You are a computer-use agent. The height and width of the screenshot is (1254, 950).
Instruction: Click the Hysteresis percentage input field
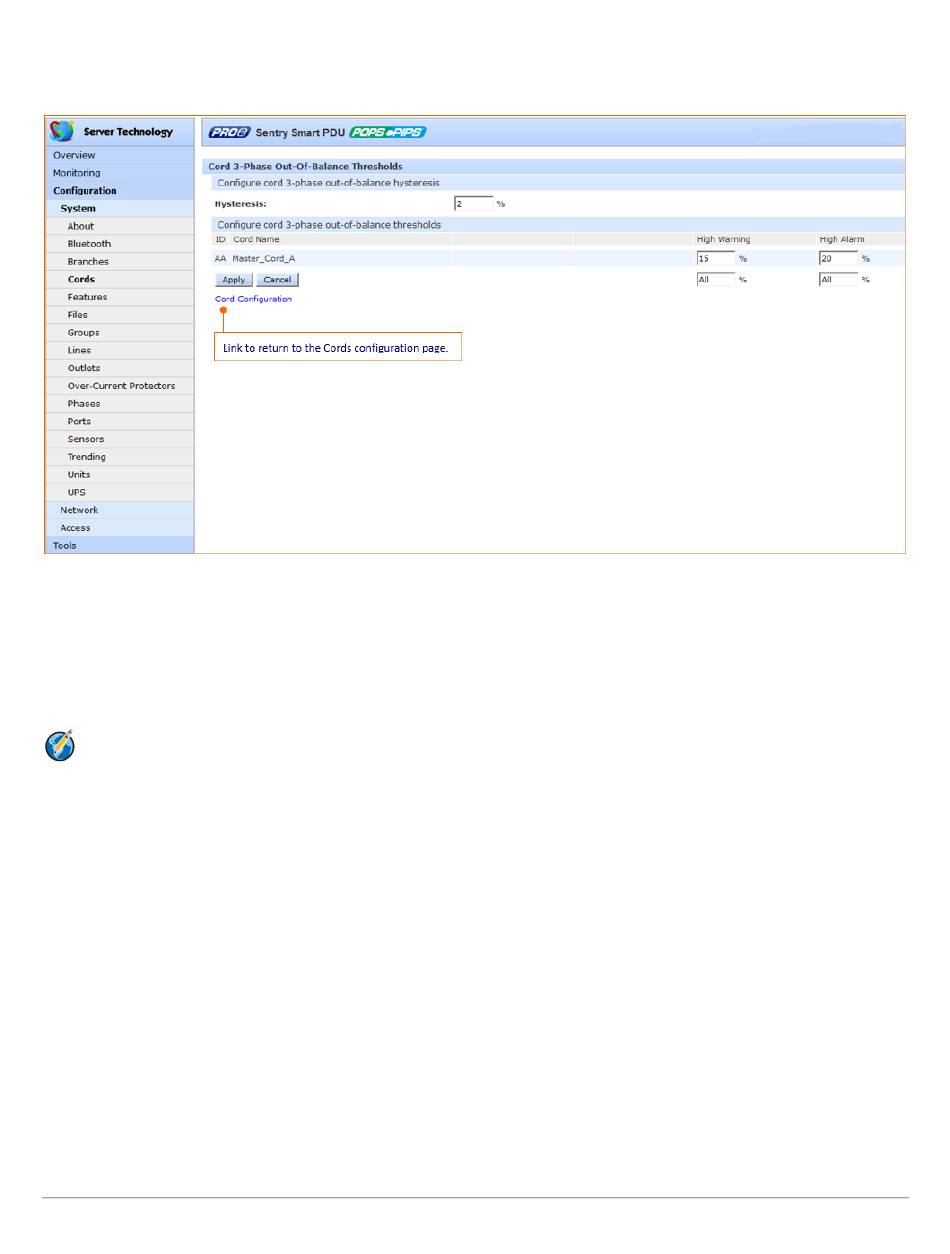click(x=473, y=204)
